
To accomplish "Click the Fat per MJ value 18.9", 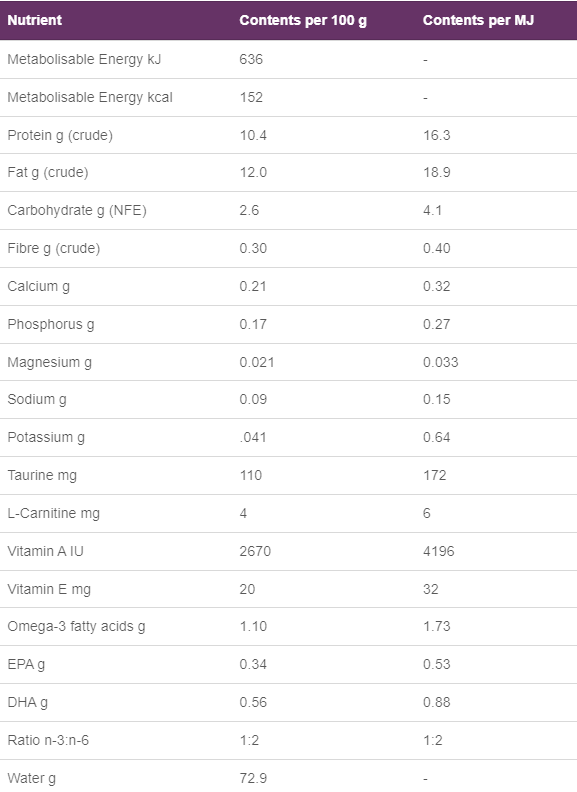I will pos(437,172).
